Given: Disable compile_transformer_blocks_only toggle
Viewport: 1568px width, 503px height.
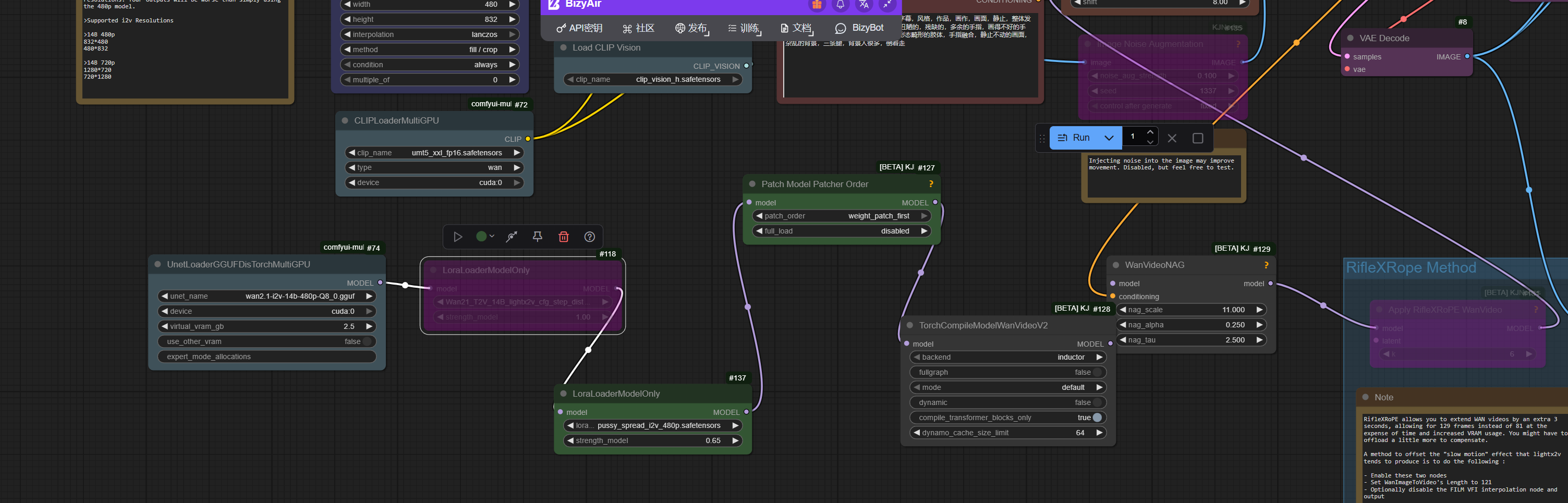Looking at the screenshot, I should pos(1097,418).
